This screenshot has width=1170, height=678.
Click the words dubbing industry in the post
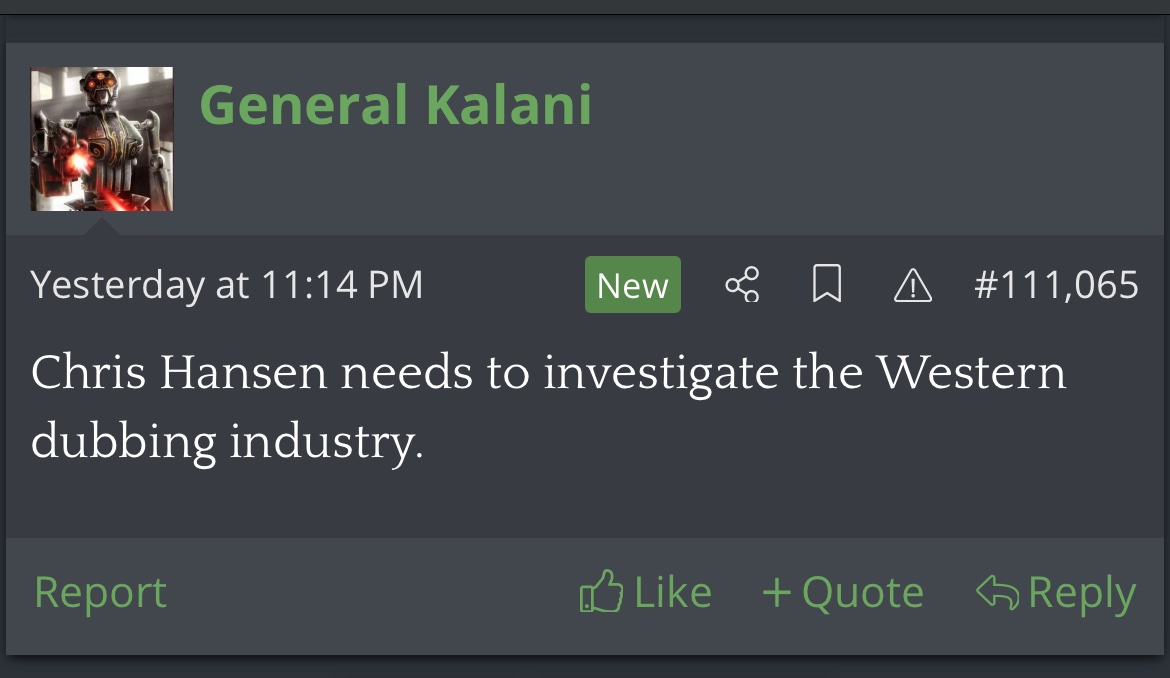click(x=227, y=441)
